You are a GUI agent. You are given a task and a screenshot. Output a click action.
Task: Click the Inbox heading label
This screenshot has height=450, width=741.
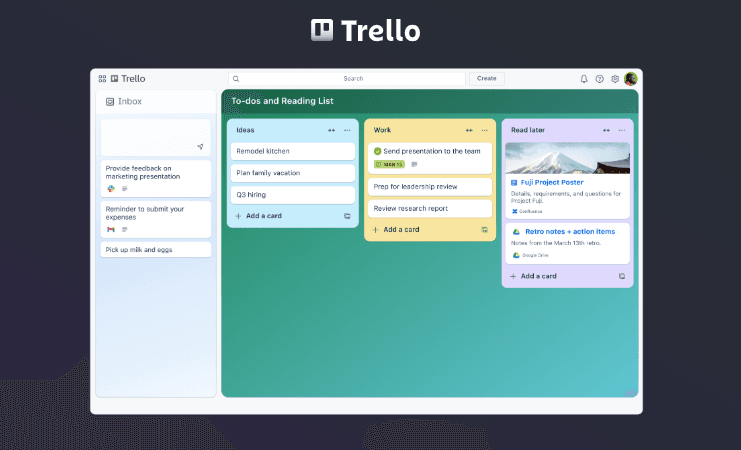point(129,101)
